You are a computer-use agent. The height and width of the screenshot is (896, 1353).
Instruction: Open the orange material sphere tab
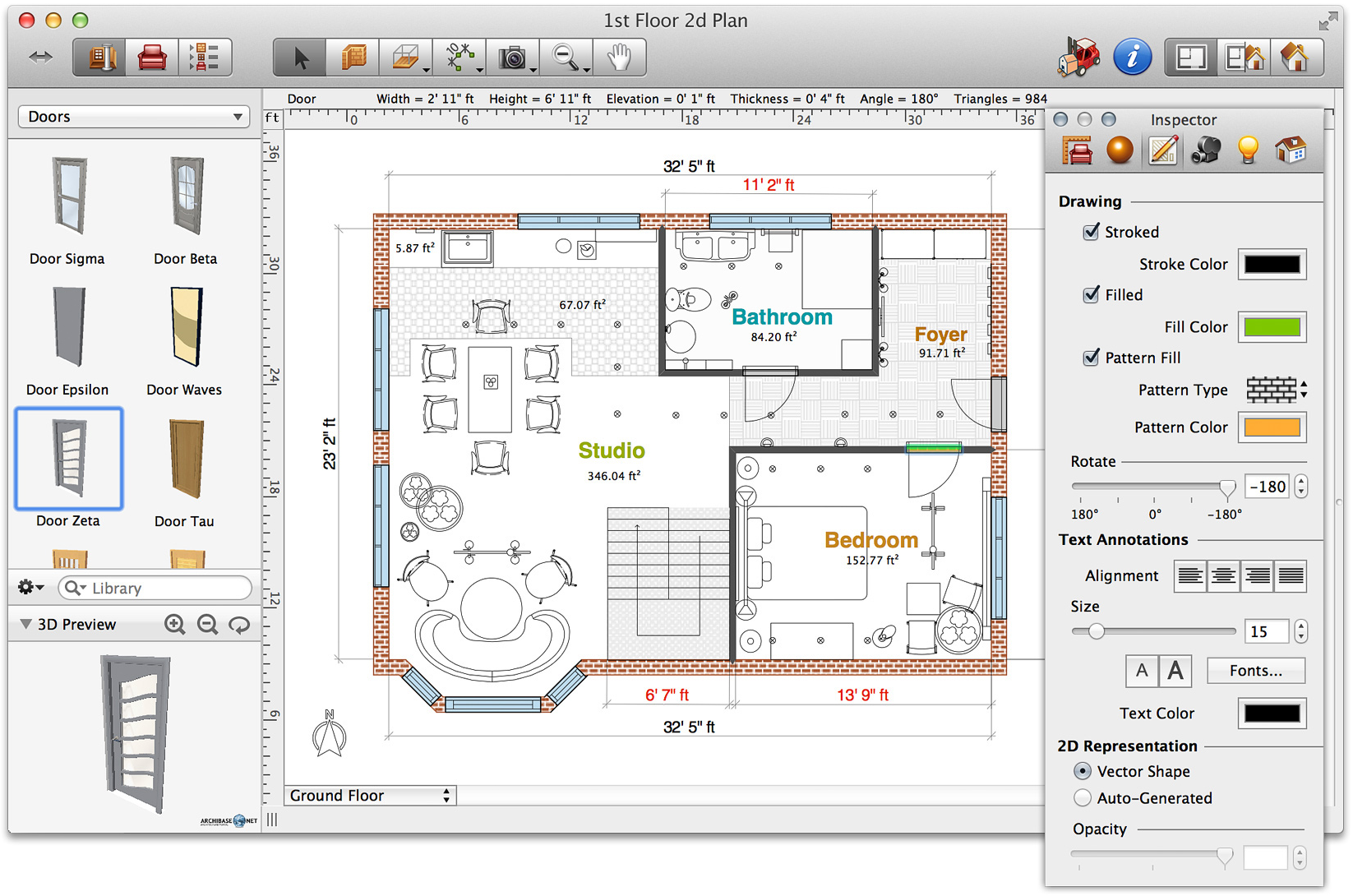tap(1120, 150)
